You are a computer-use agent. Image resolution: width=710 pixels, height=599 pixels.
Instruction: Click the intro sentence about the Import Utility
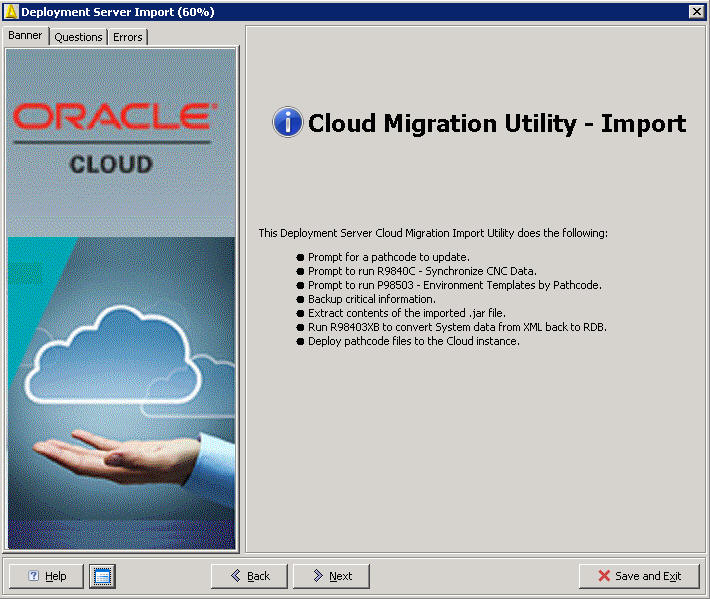pyautogui.click(x=433, y=233)
